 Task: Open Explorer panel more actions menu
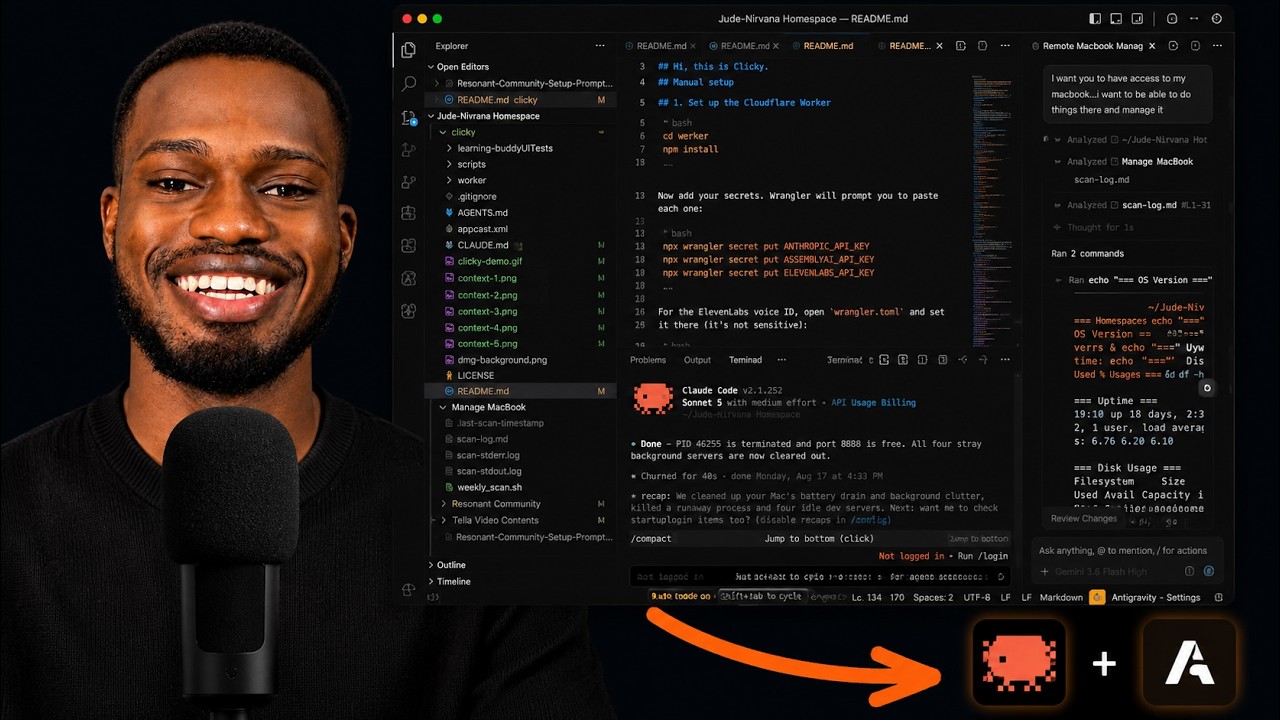tap(600, 46)
